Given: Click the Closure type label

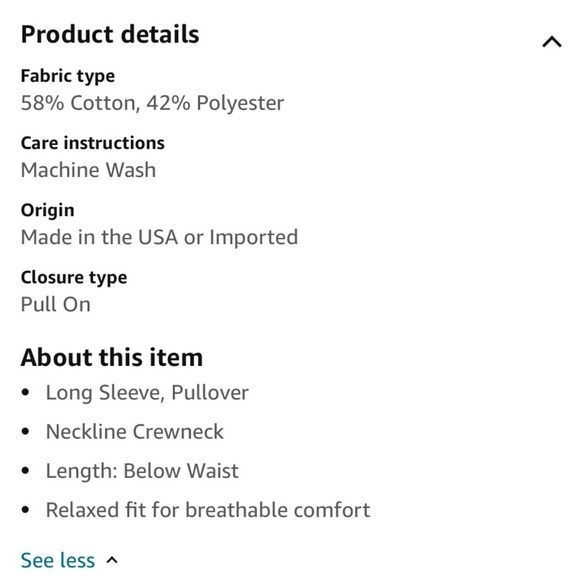Looking at the screenshot, I should tap(74, 278).
